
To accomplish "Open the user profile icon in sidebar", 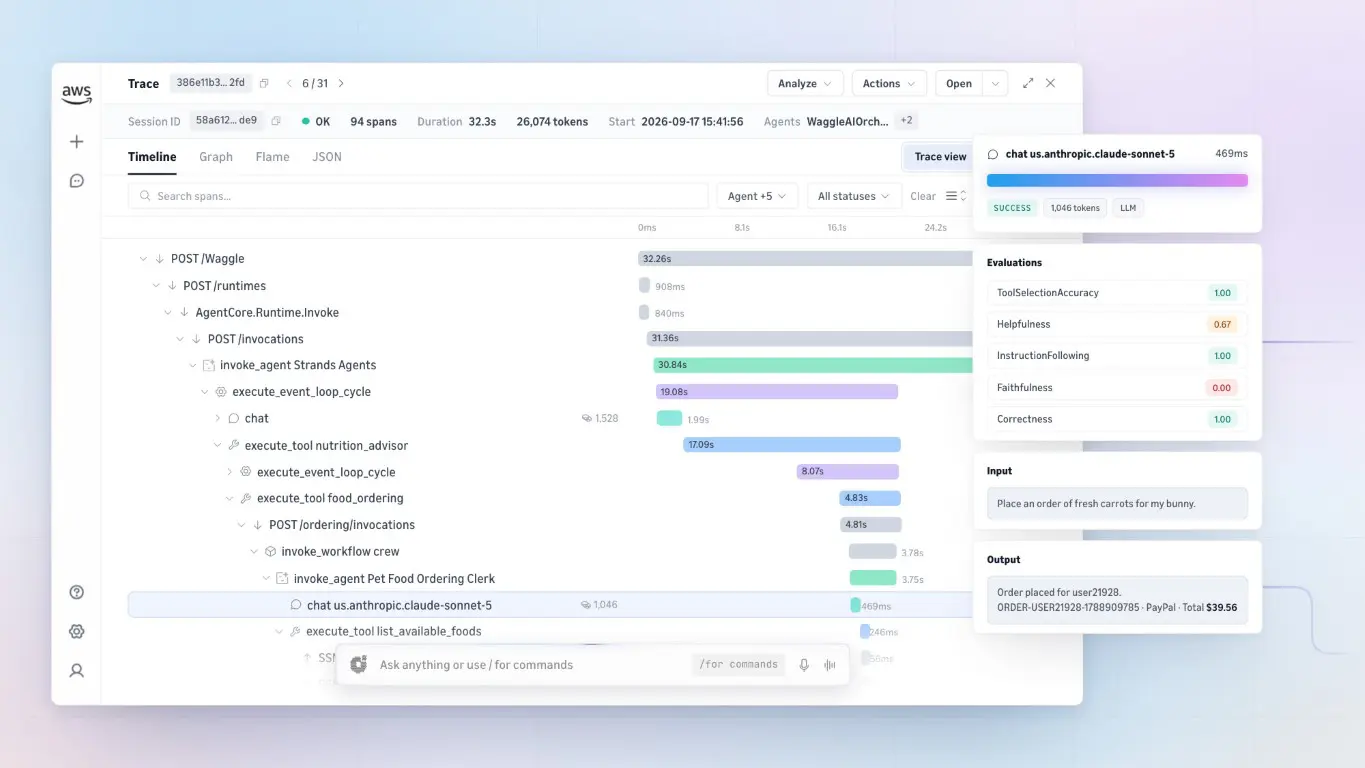I will 76,671.
